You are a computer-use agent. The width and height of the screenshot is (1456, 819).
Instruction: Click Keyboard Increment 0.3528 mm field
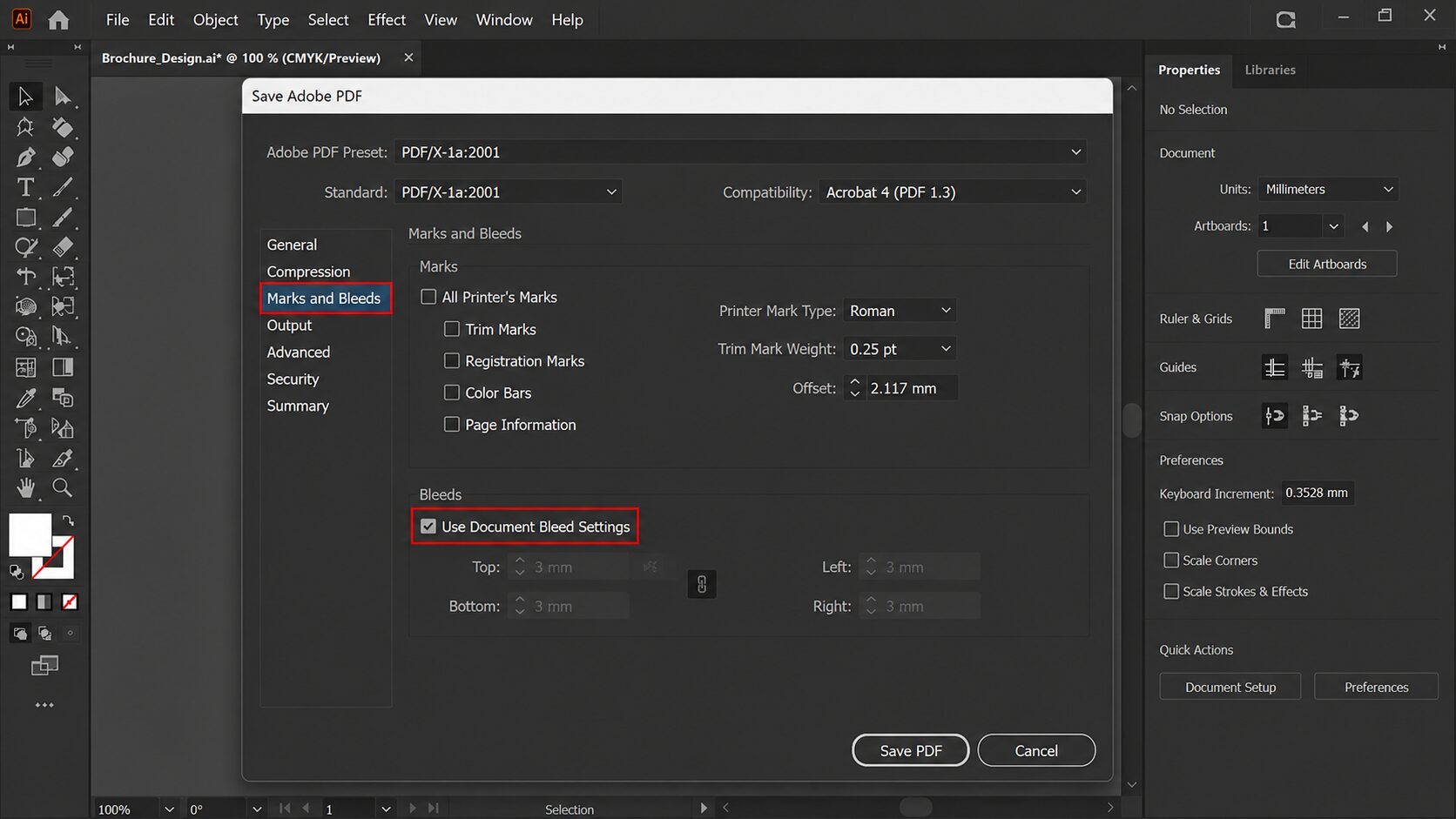click(1317, 493)
